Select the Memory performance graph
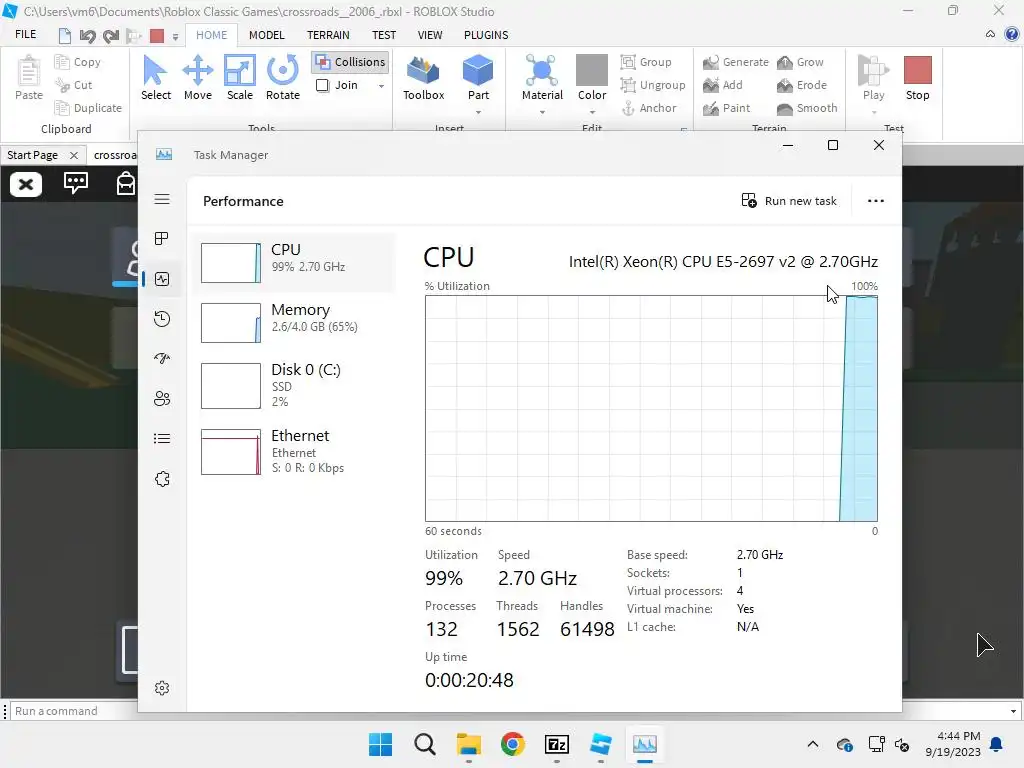This screenshot has width=1024, height=768. pyautogui.click(x=294, y=322)
